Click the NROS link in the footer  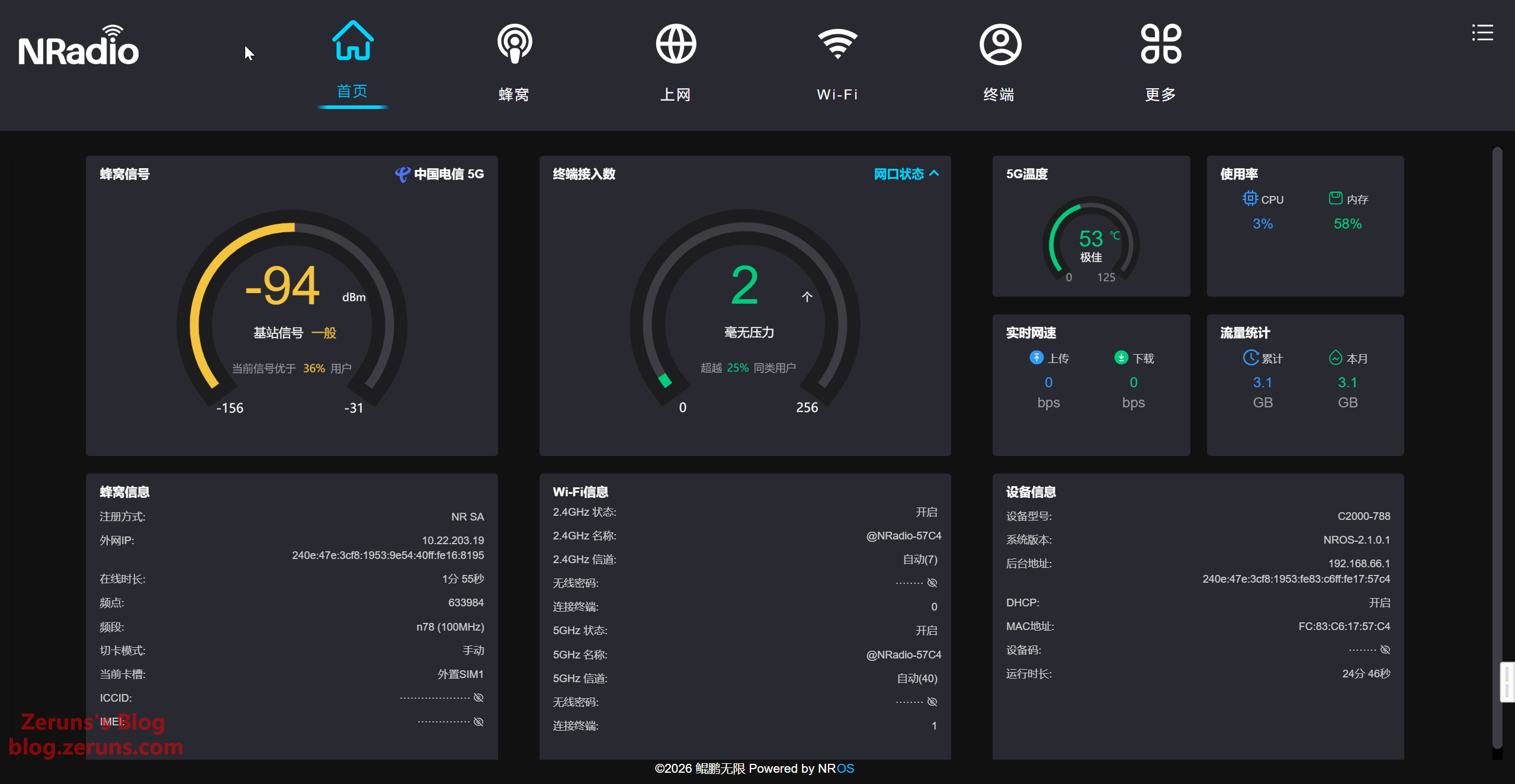point(836,769)
